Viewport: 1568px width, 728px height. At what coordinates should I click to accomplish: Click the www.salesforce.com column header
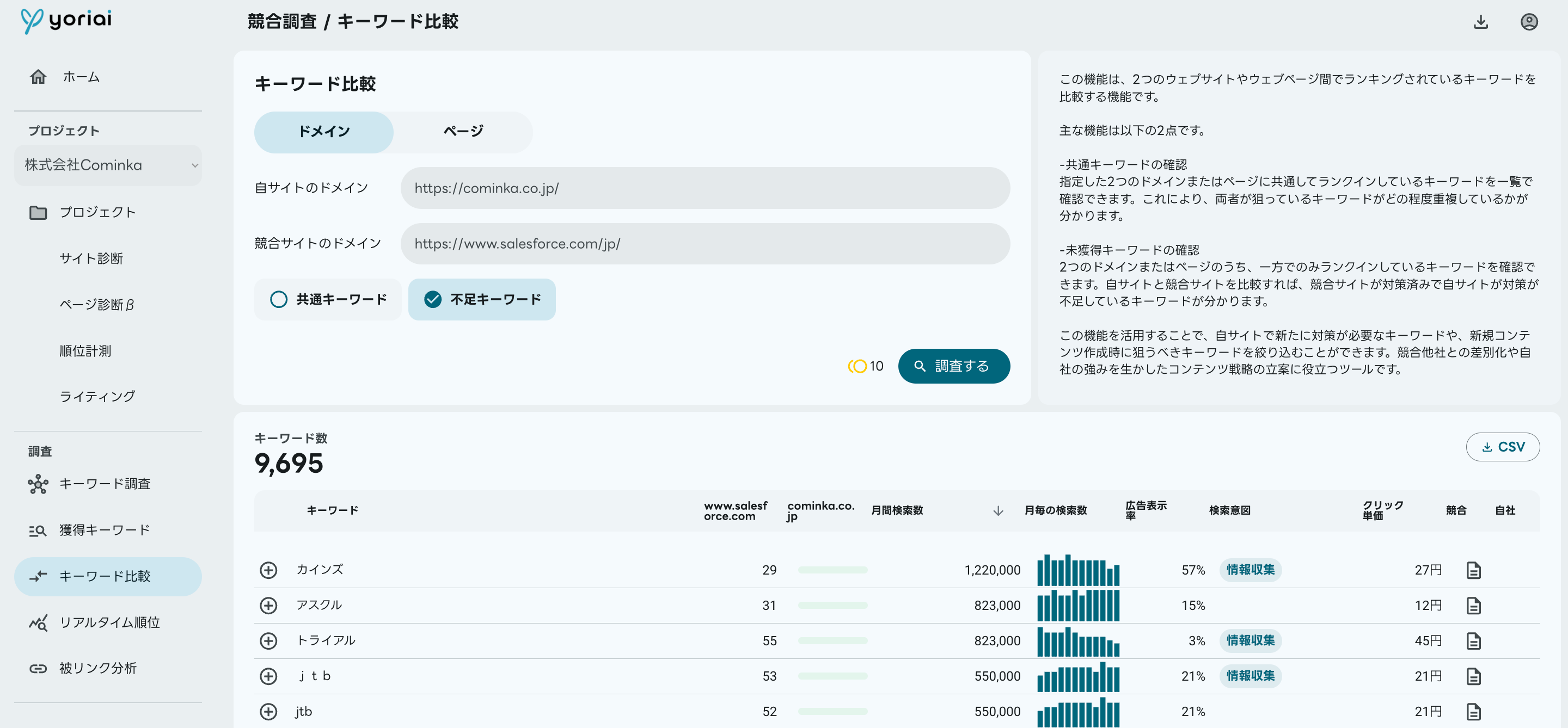(736, 510)
